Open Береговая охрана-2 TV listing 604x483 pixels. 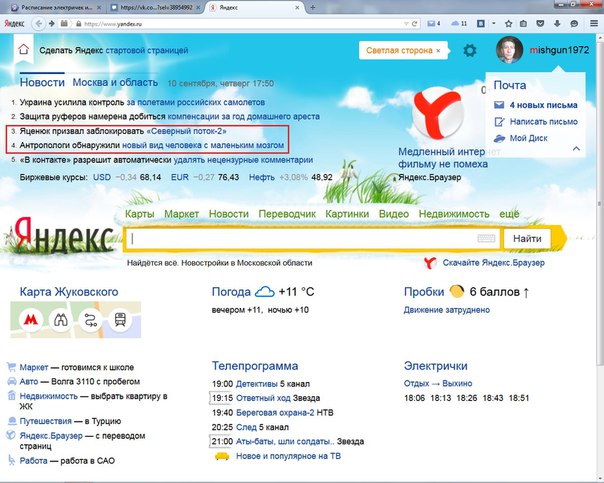tap(275, 413)
